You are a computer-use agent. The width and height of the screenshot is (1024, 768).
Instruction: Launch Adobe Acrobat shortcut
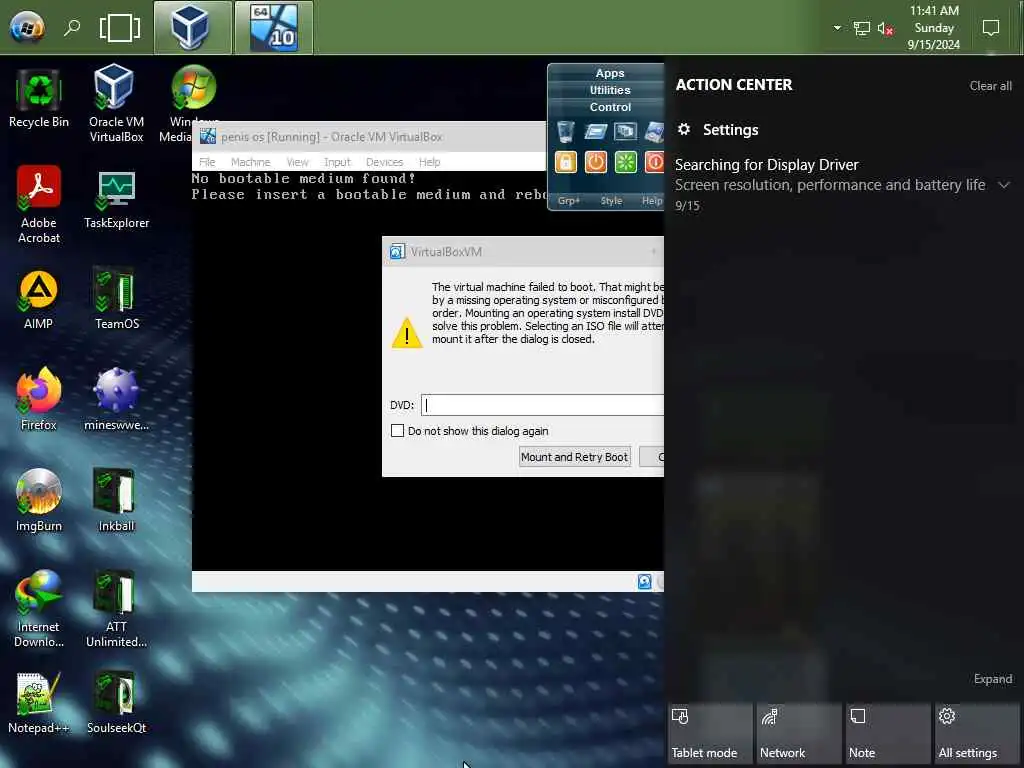pos(39,204)
